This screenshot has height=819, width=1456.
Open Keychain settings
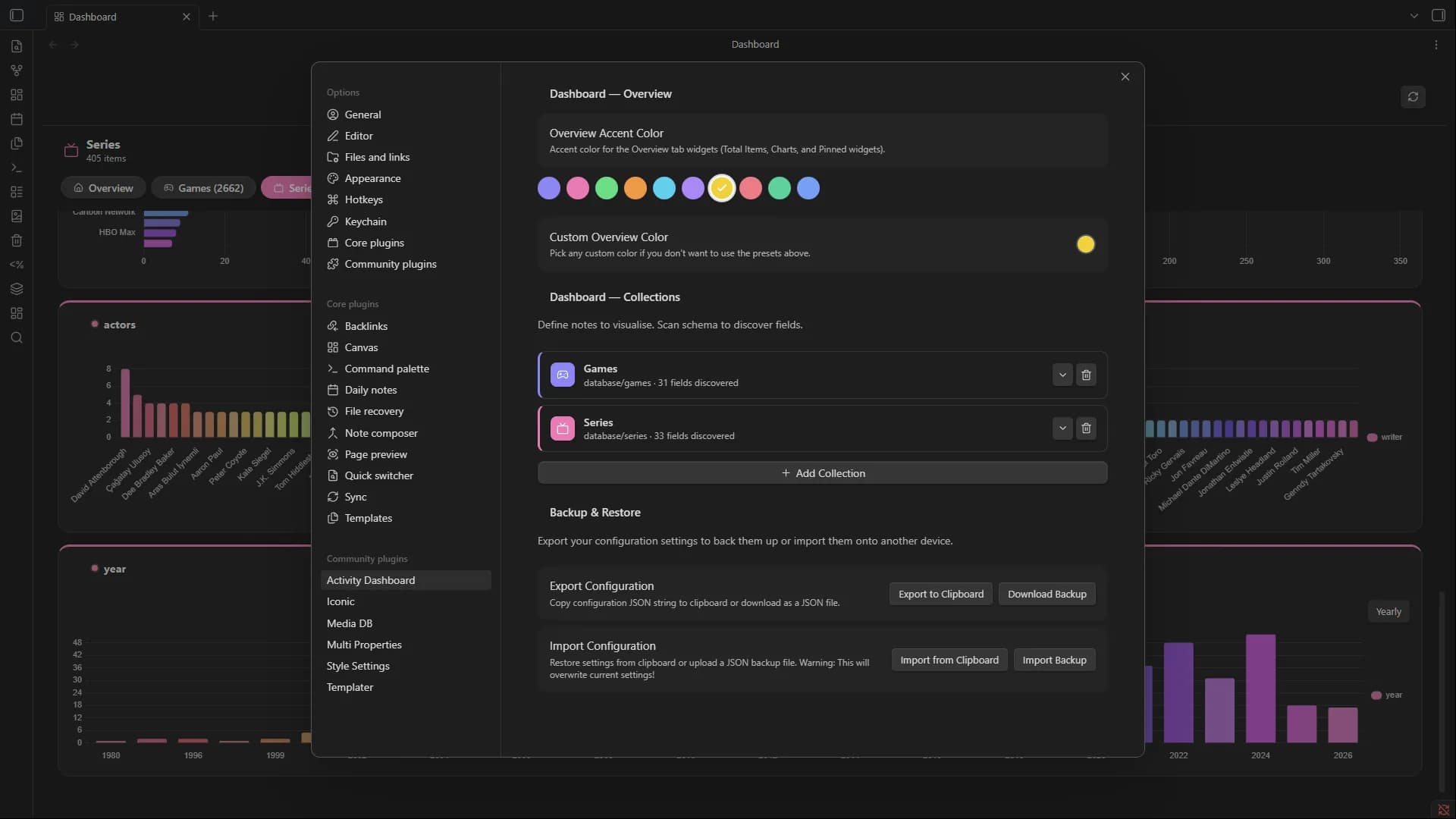[x=406, y=221]
